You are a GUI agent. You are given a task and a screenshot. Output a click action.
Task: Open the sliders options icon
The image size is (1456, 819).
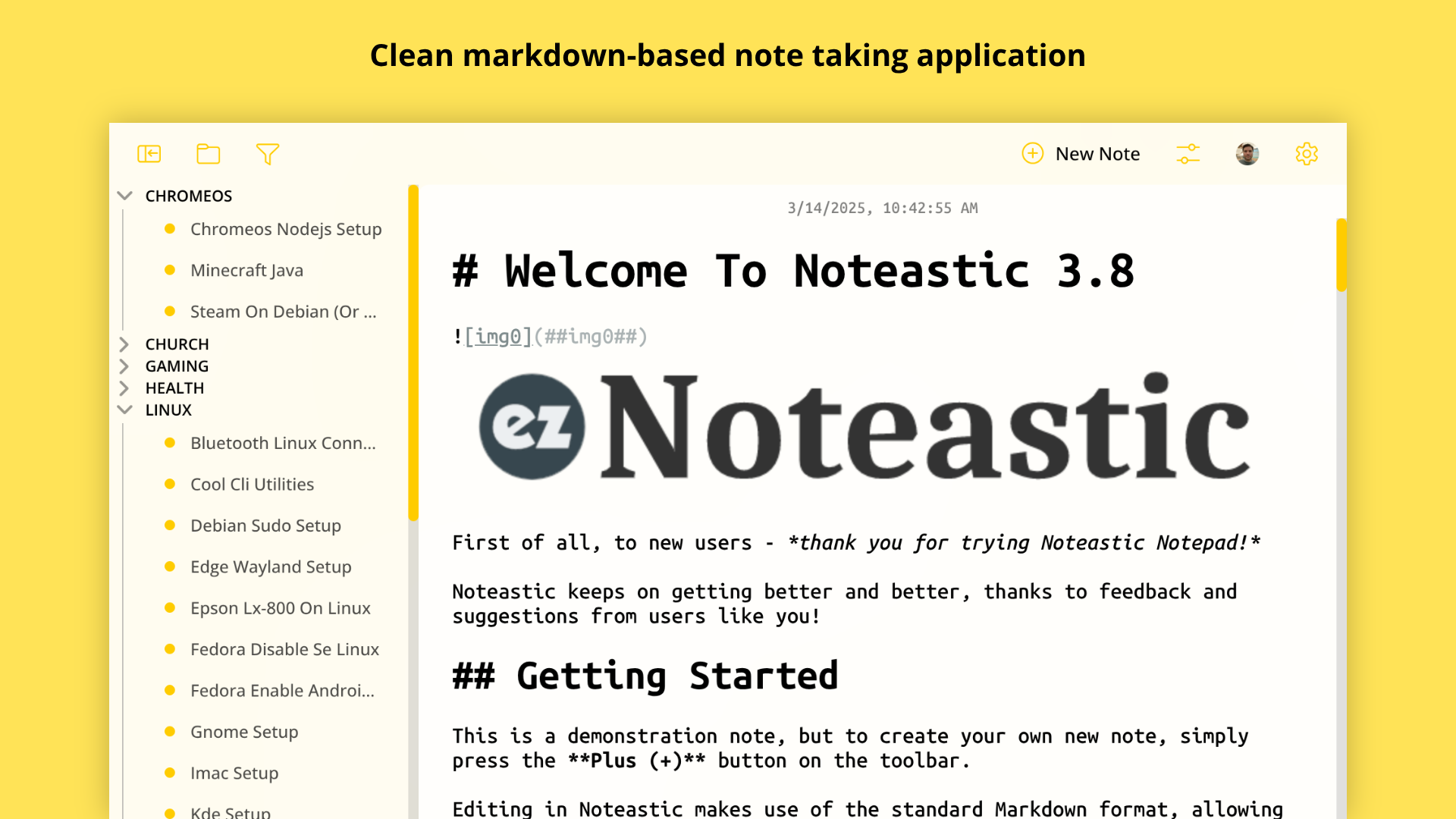pyautogui.click(x=1188, y=154)
